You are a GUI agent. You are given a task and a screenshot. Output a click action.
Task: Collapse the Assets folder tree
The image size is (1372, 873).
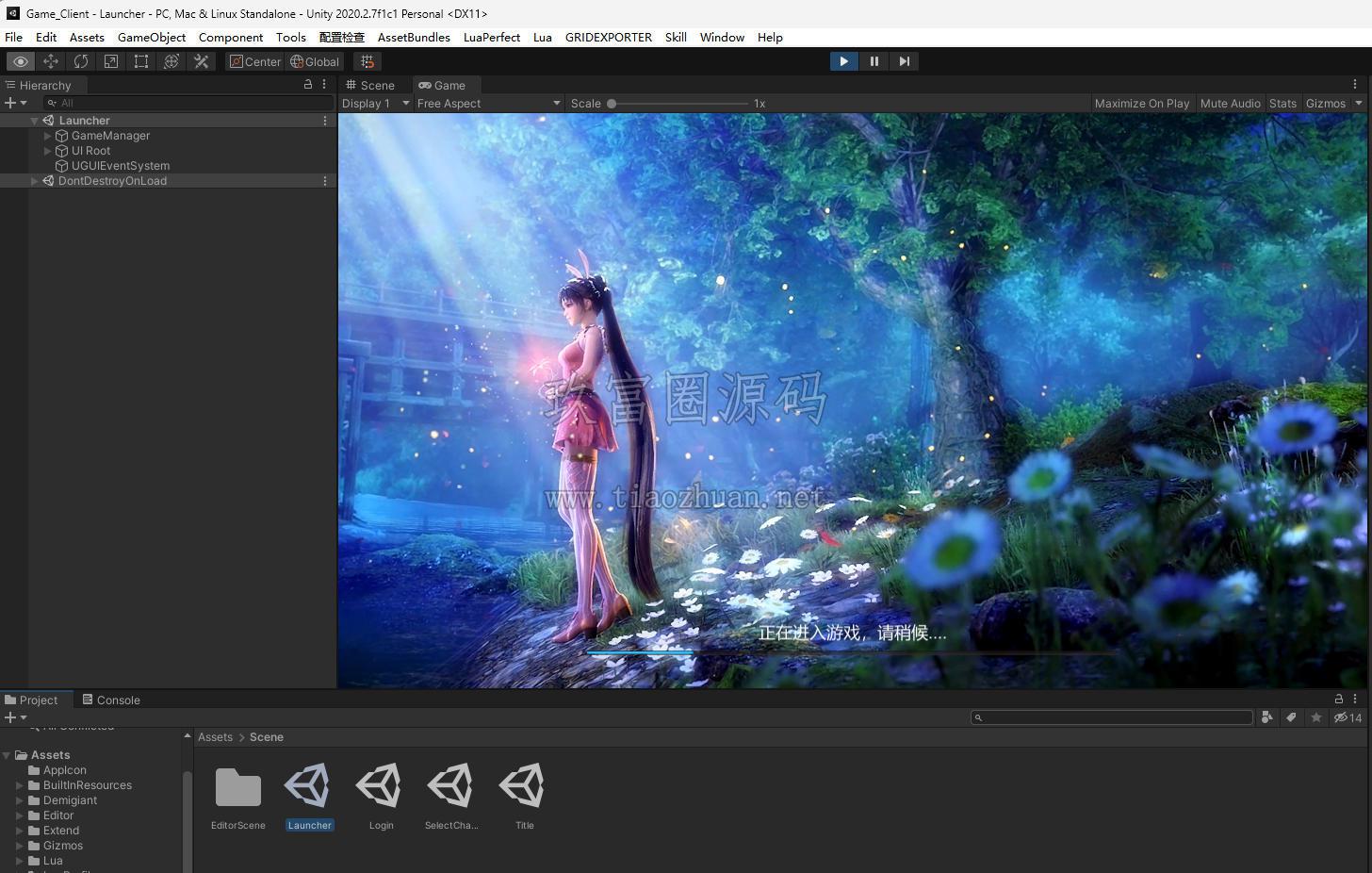(7, 755)
